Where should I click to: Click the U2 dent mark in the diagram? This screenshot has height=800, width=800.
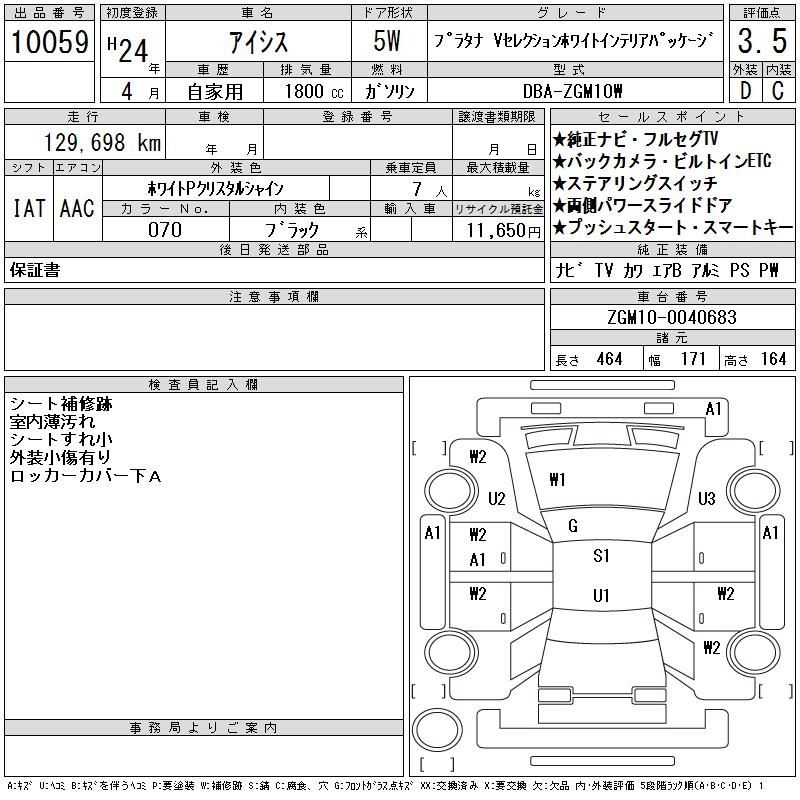pos(496,498)
